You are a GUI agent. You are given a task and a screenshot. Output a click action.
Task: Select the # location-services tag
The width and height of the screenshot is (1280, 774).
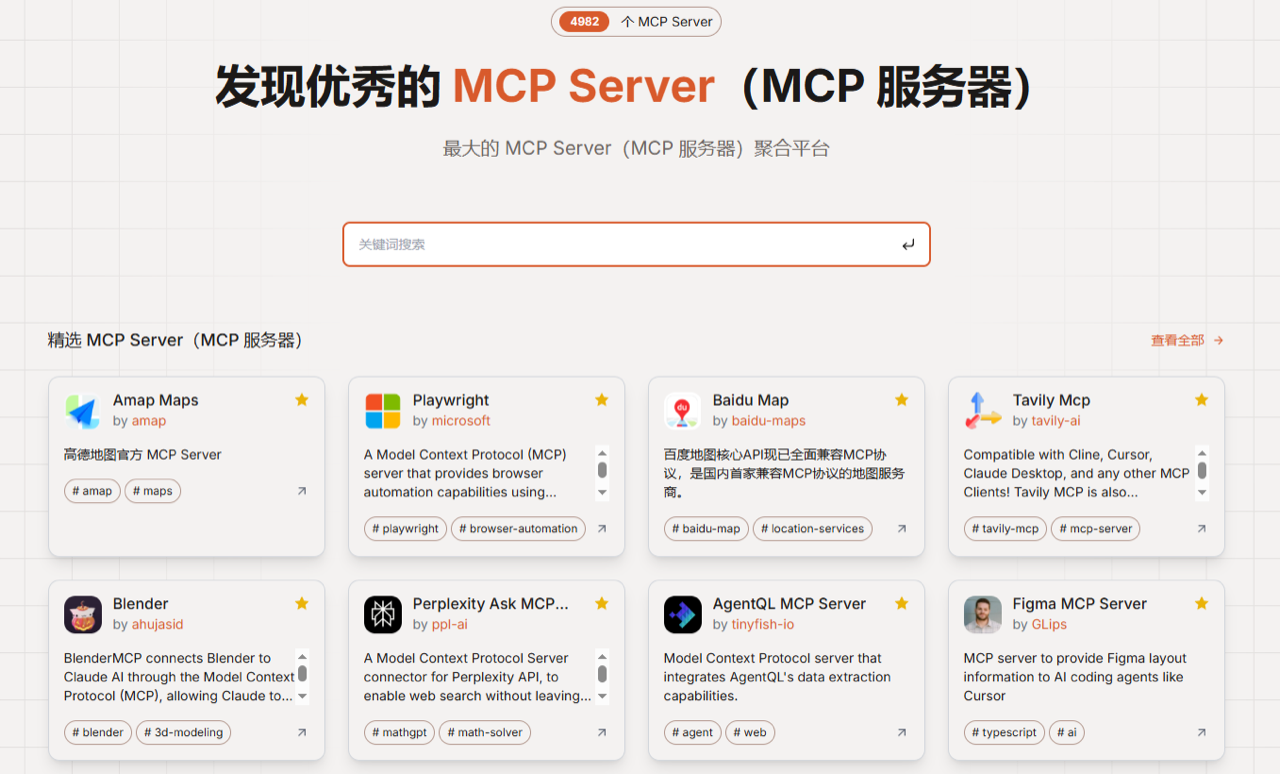[813, 529]
